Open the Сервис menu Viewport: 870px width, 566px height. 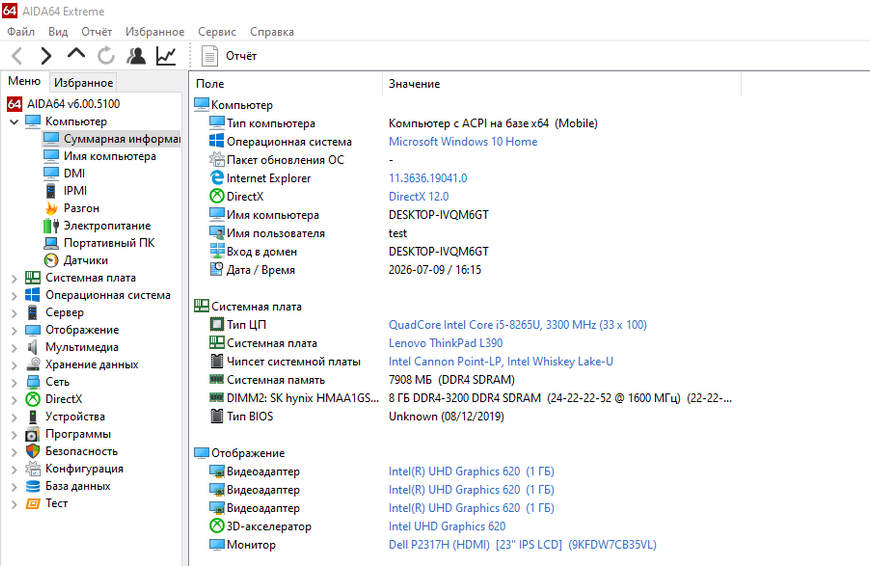pos(217,32)
